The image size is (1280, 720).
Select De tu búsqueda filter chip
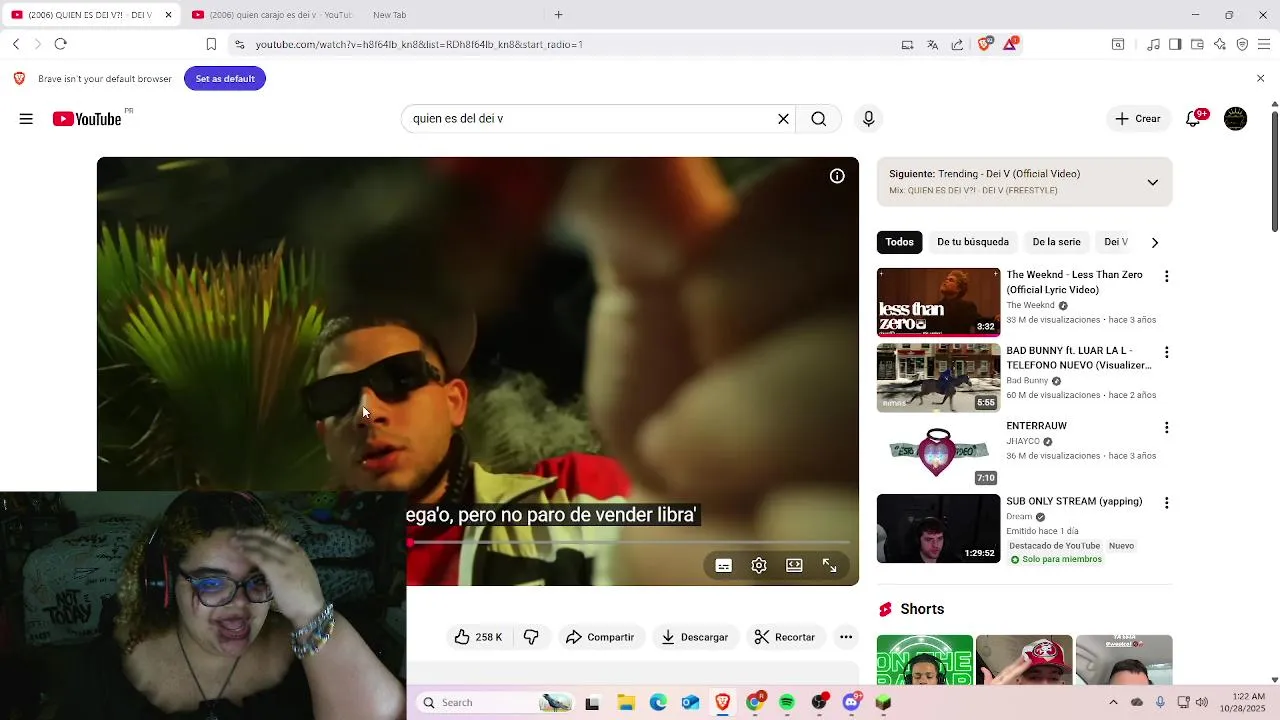pos(973,242)
